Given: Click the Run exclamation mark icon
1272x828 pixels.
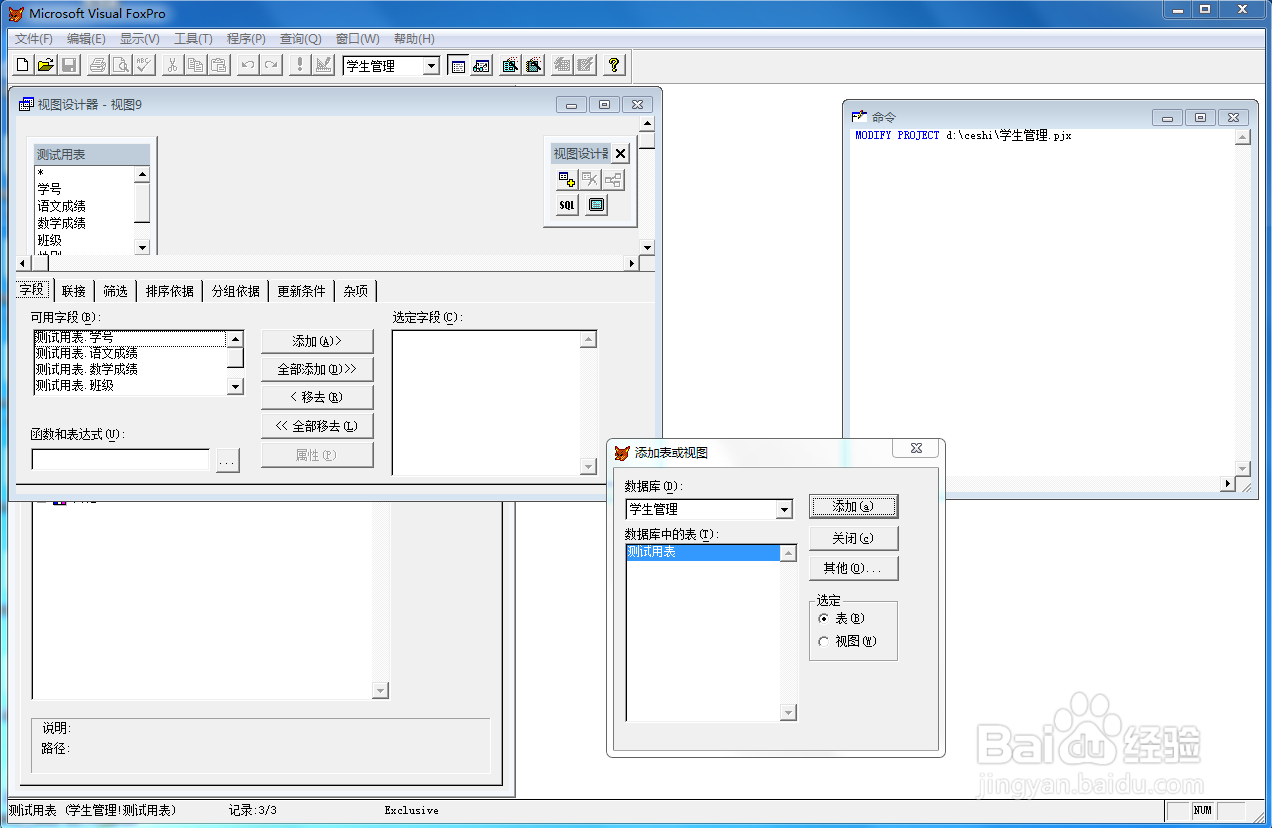Looking at the screenshot, I should (299, 65).
